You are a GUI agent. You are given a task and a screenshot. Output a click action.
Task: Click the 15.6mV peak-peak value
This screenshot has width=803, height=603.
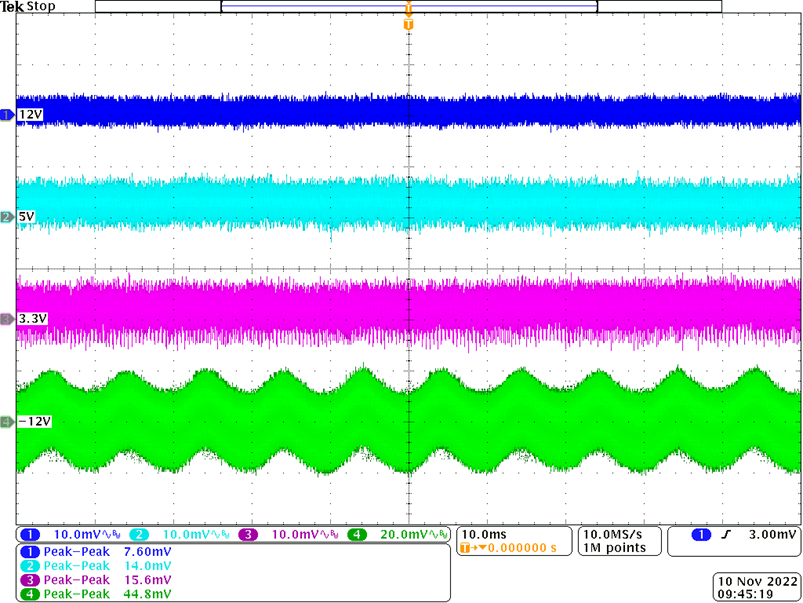point(147,580)
